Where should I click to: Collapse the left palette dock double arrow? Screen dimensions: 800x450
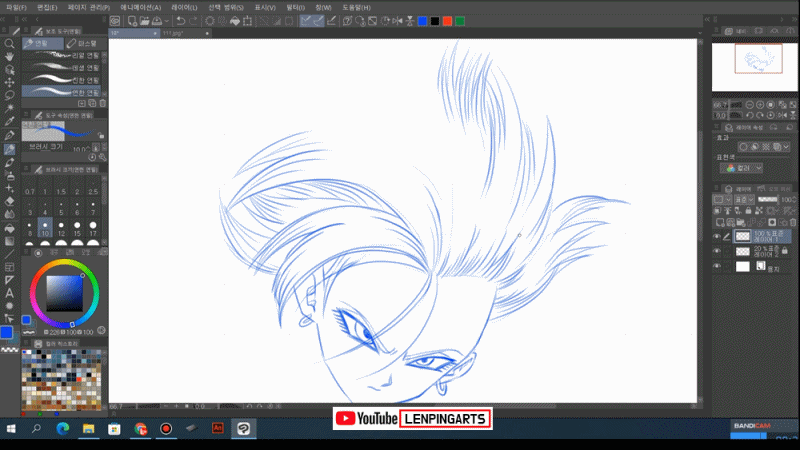tap(24, 19)
